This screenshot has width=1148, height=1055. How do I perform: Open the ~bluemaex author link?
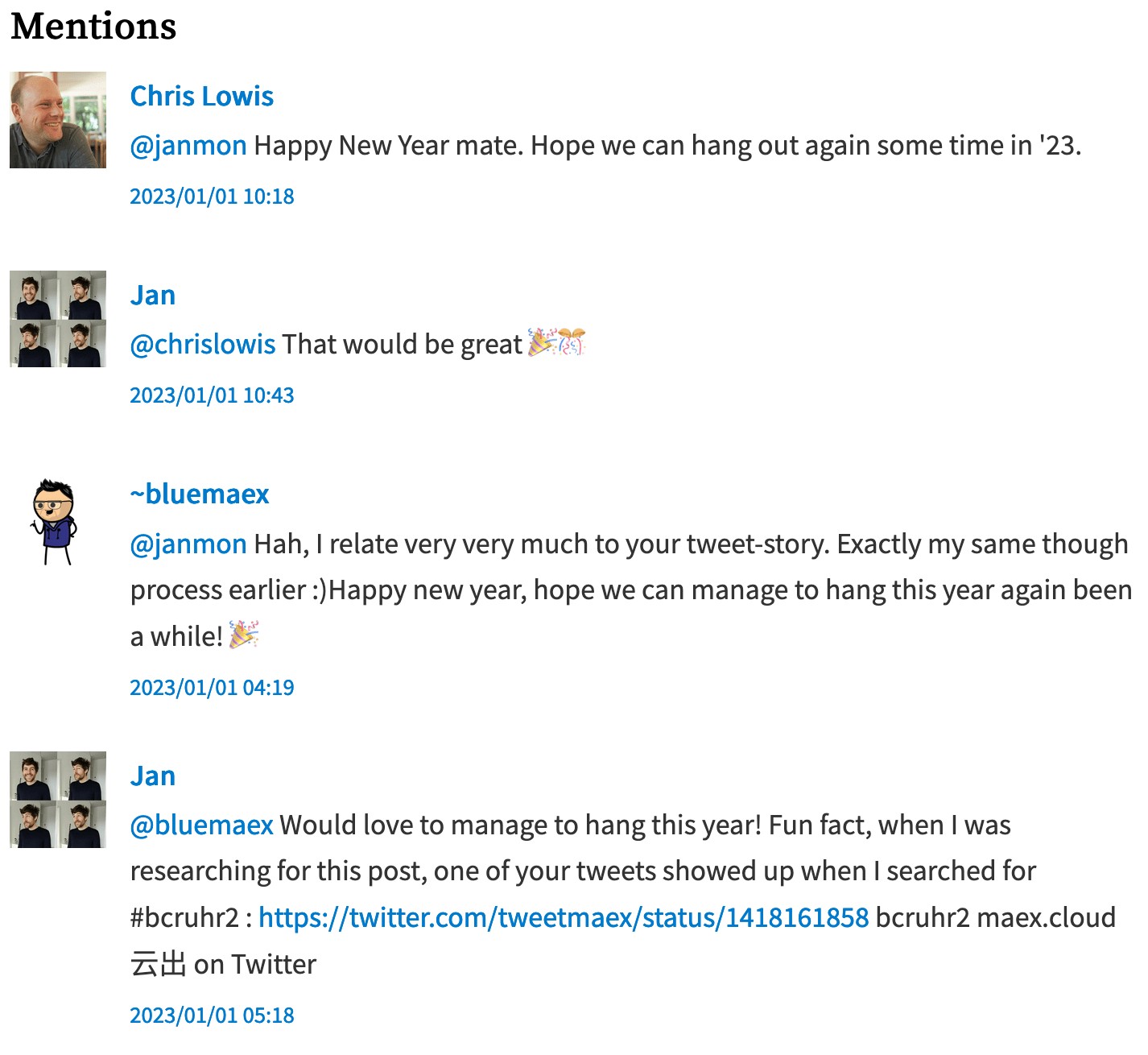[x=200, y=494]
